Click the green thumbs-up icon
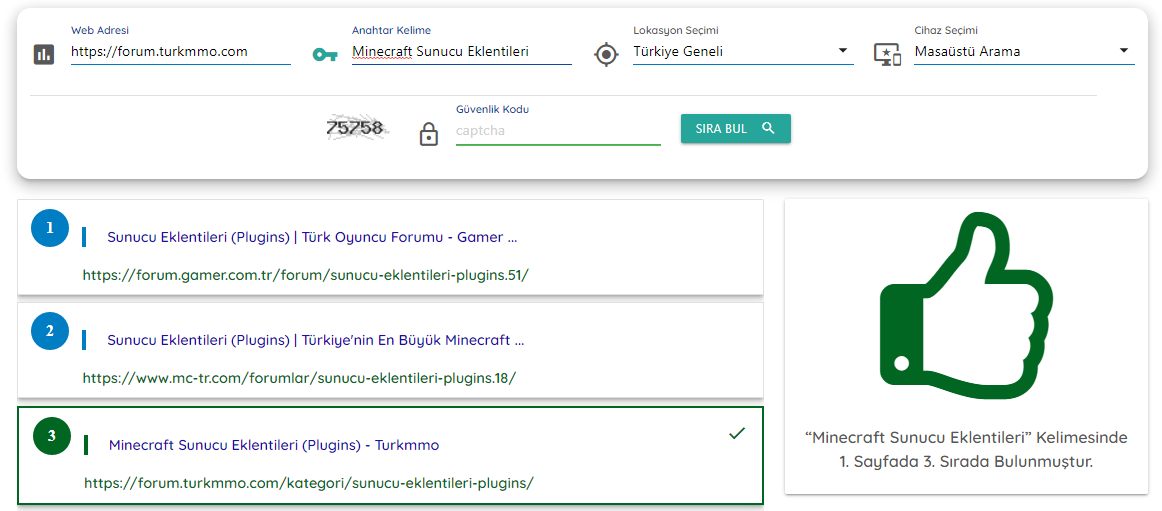The width and height of the screenshot is (1162, 511). 966,305
